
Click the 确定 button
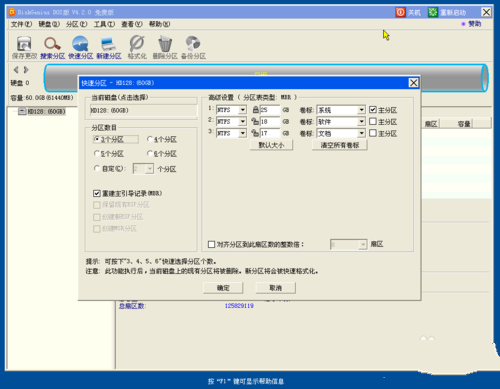point(223,288)
